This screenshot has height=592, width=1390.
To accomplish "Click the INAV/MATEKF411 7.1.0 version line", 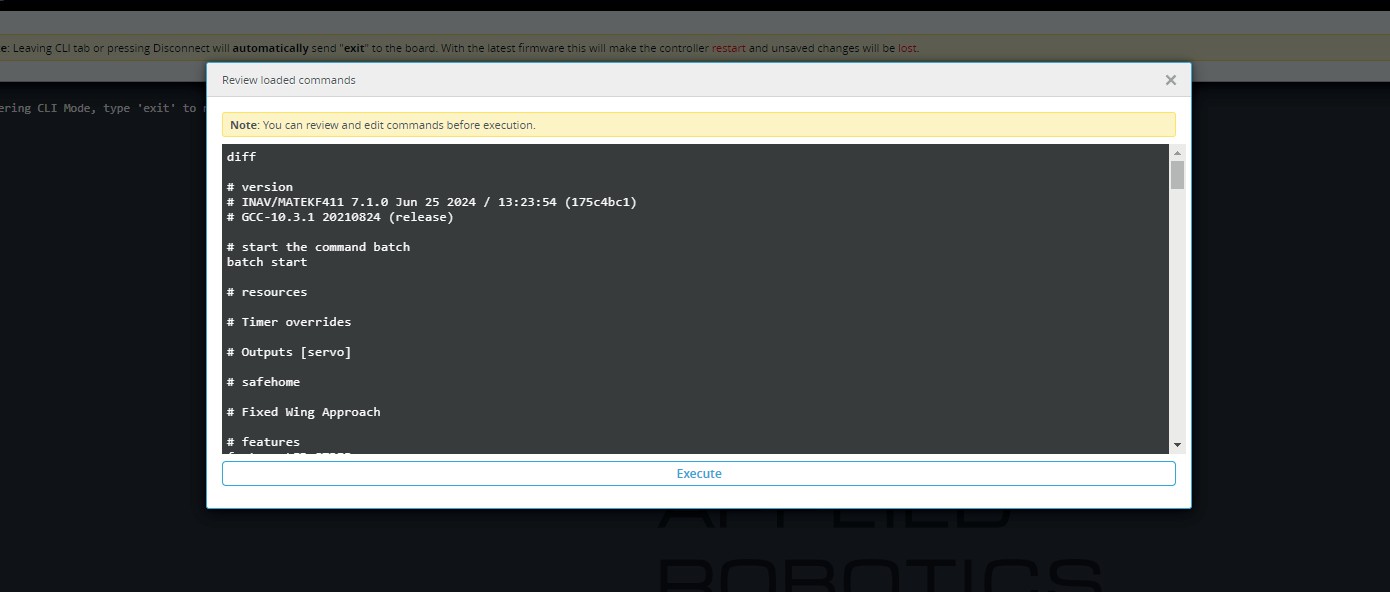I will [x=431, y=202].
